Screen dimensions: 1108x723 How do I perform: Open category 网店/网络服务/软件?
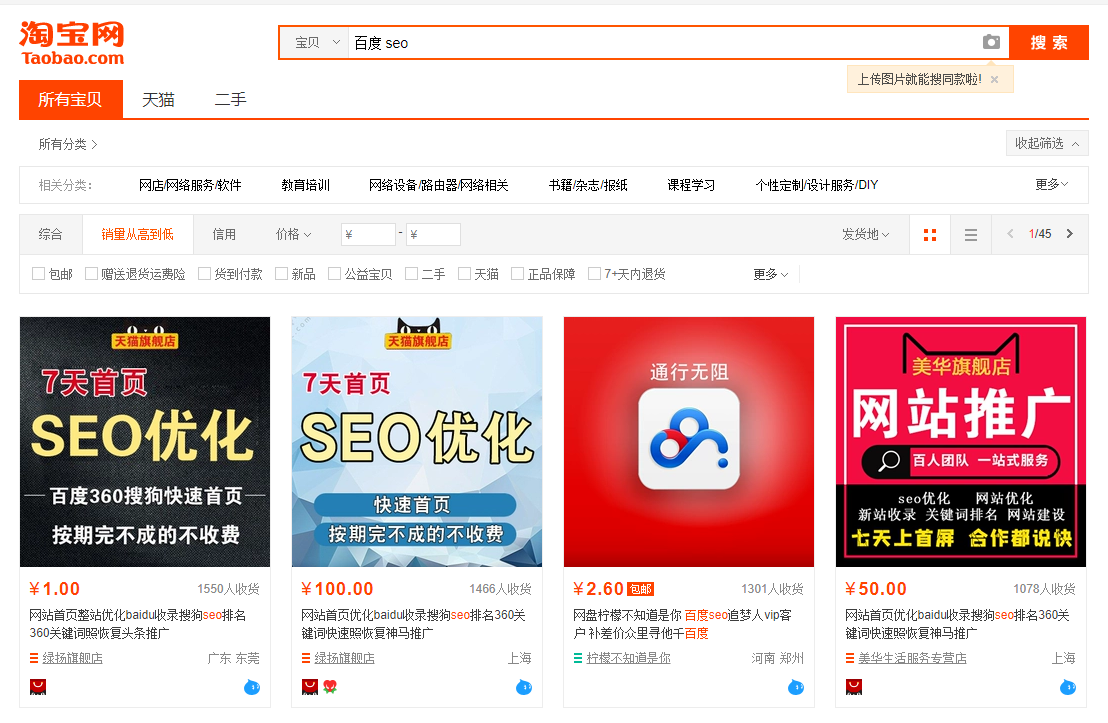click(x=190, y=185)
